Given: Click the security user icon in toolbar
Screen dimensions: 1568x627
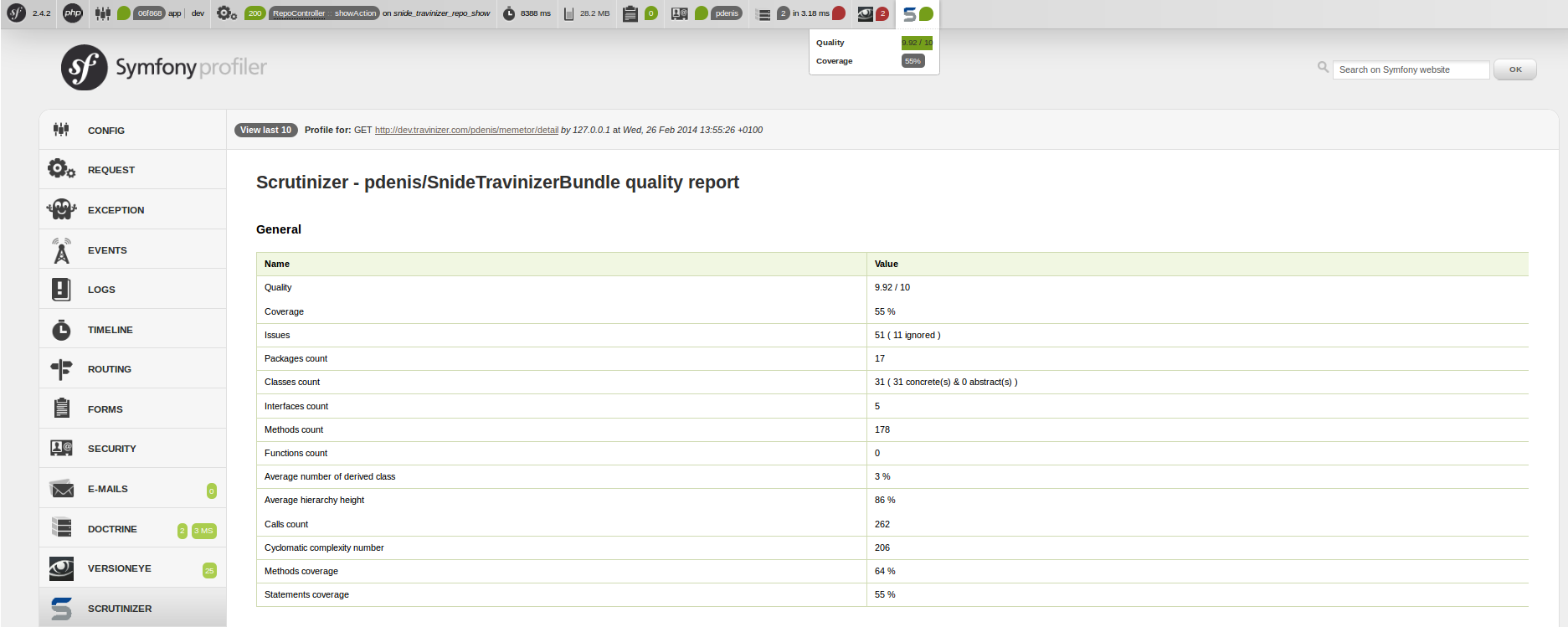Looking at the screenshot, I should [x=680, y=13].
